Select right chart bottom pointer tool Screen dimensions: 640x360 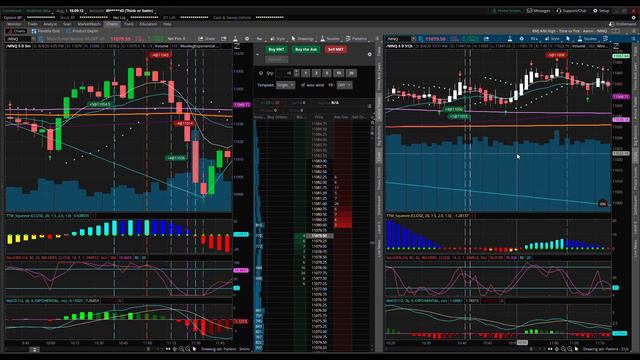pos(576,349)
